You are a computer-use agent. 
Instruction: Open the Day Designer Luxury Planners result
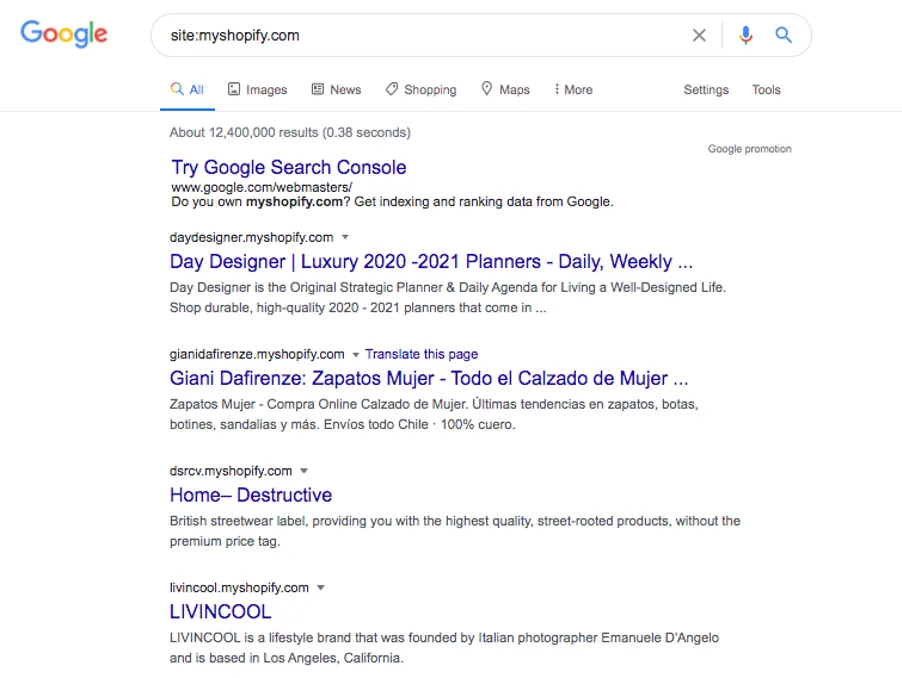coord(431,262)
